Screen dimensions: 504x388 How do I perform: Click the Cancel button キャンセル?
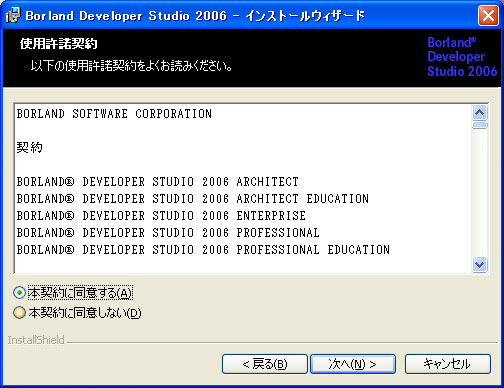pos(448,364)
